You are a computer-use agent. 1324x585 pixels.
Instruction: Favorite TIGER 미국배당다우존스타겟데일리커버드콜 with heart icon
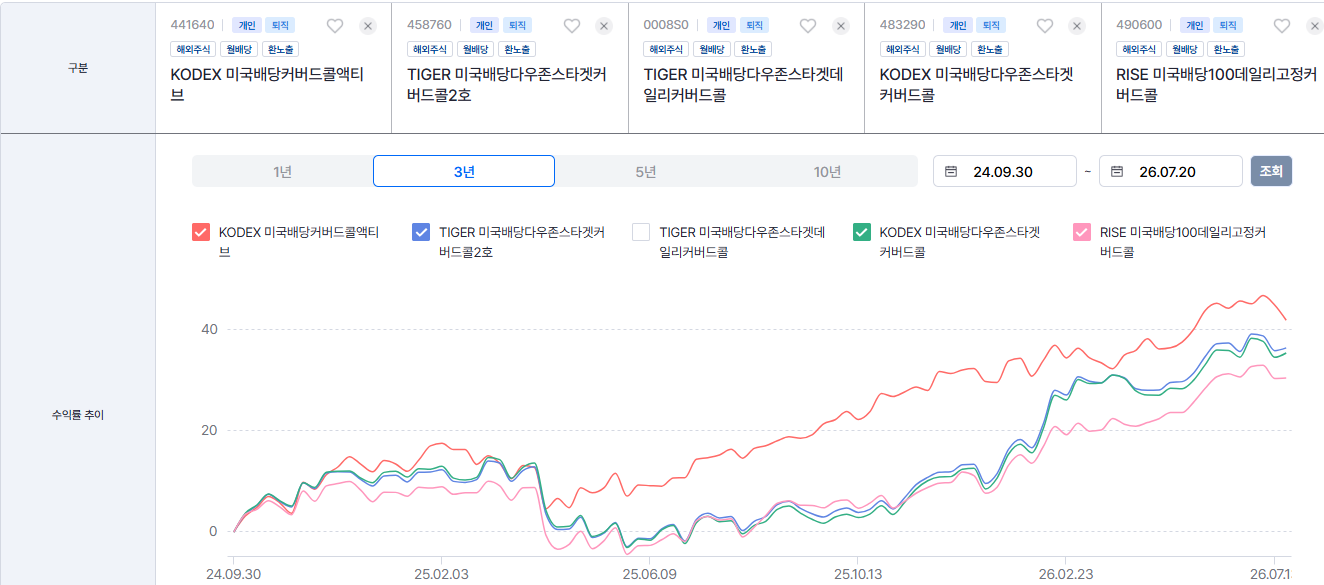coord(808,26)
